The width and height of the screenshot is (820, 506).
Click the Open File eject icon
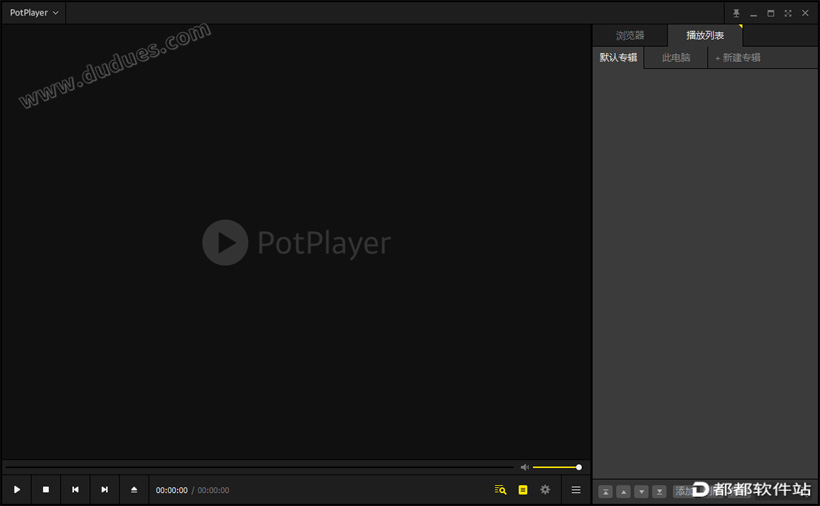pyautogui.click(x=134, y=490)
